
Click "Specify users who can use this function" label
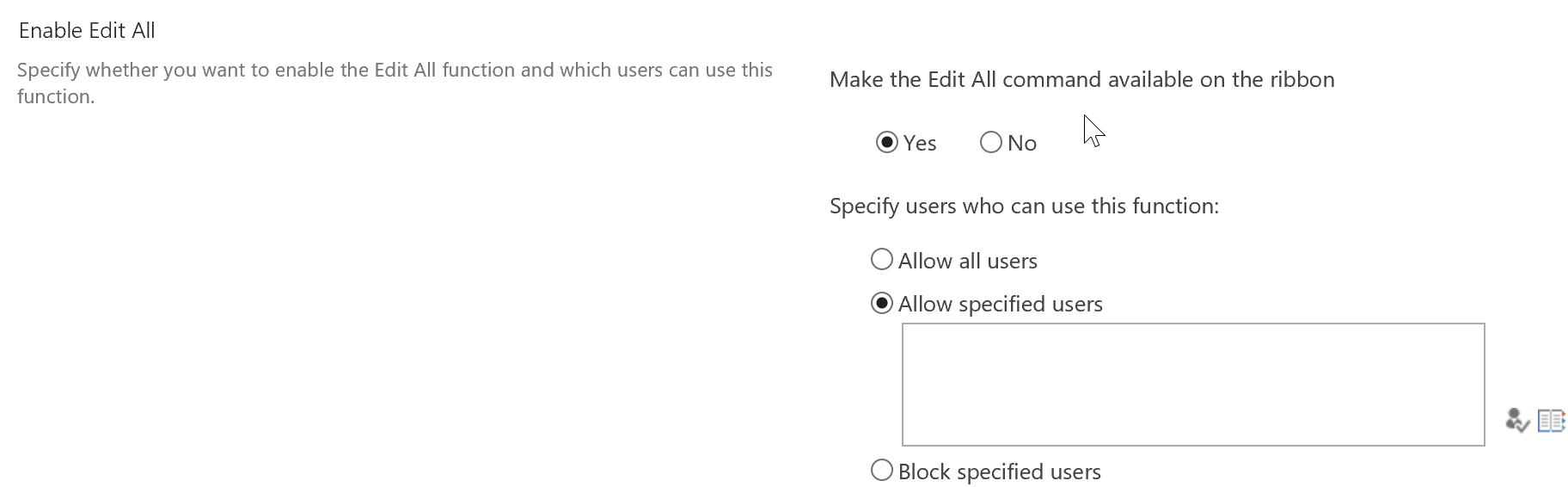coord(1024,206)
